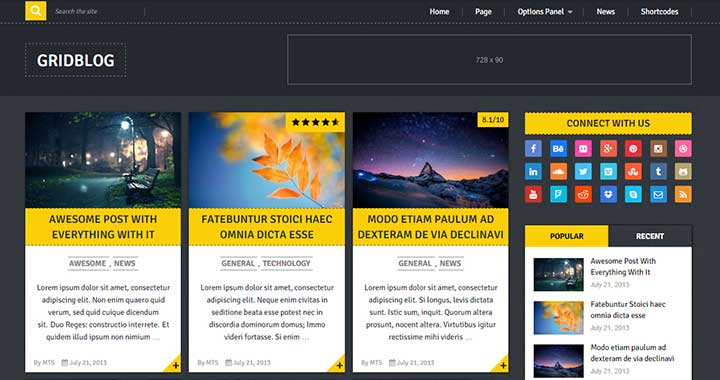Open the Modo Etiam Paulum title
Image resolution: width=720 pixels, height=380 pixels.
click(431, 227)
